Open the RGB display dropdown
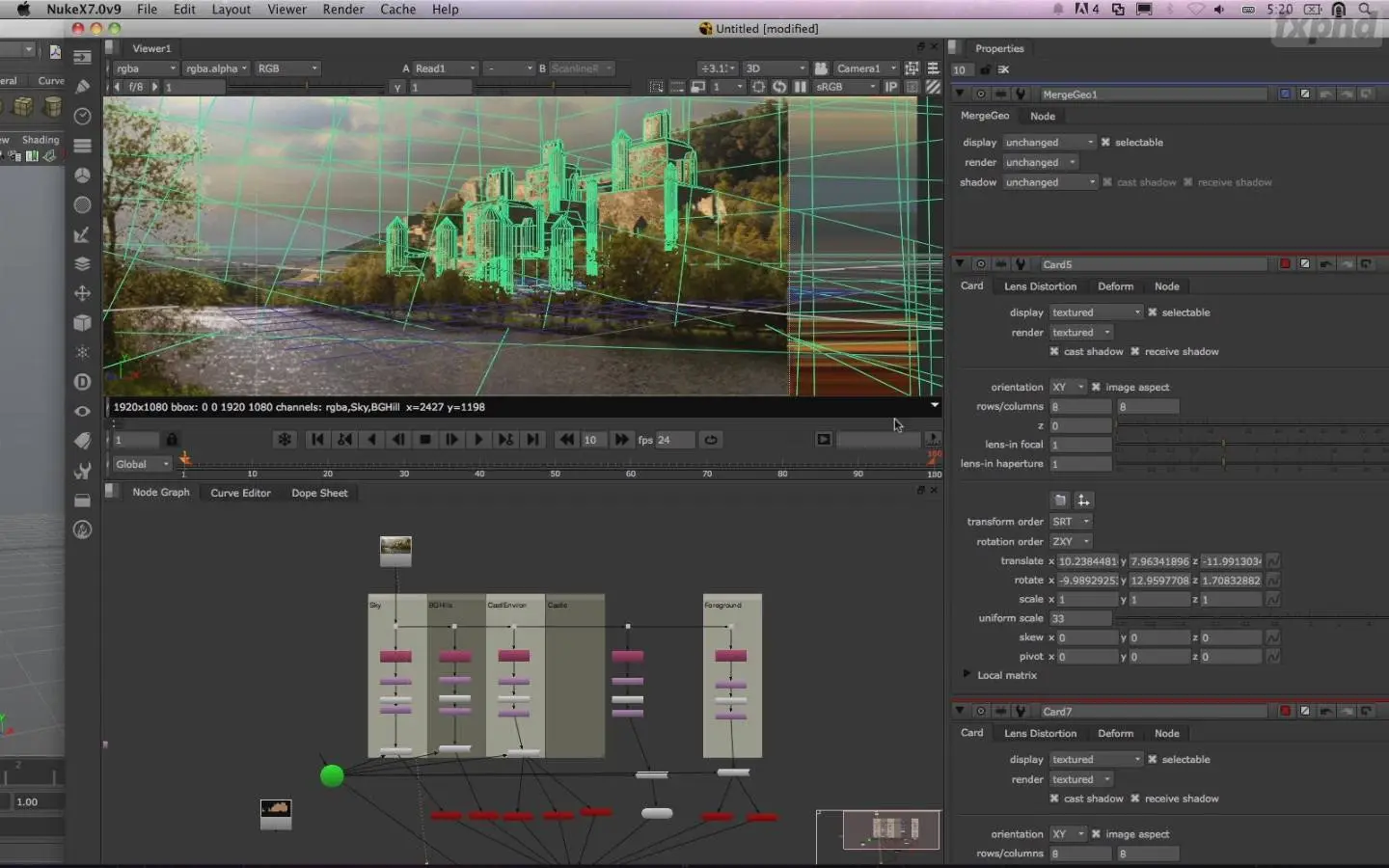This screenshot has height=868, width=1389. pos(286,68)
